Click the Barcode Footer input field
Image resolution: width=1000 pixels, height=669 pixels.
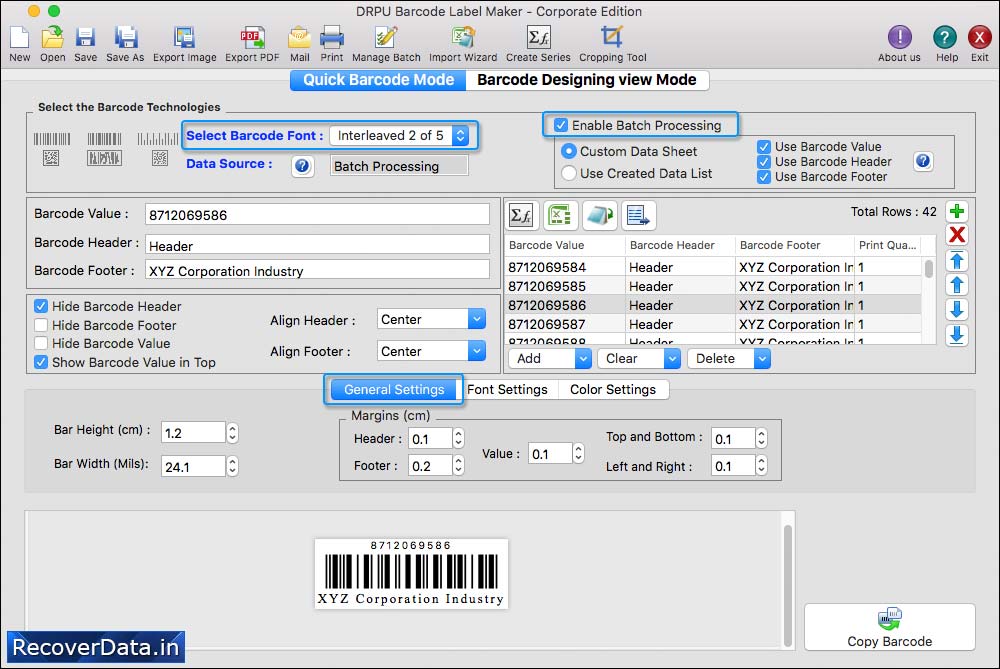point(317,270)
